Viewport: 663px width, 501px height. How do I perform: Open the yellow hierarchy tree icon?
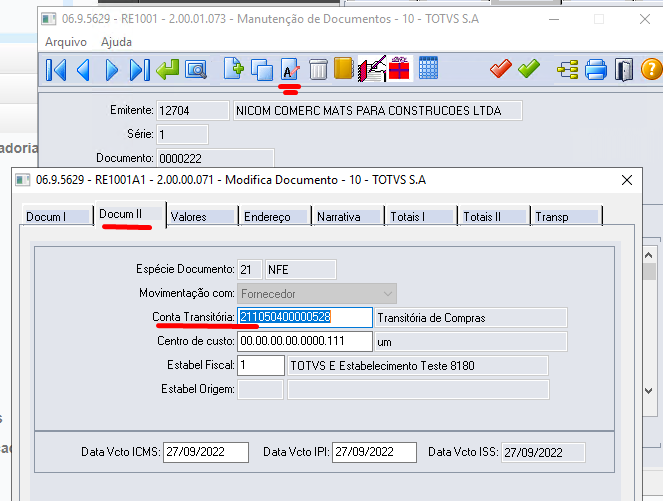coord(568,70)
